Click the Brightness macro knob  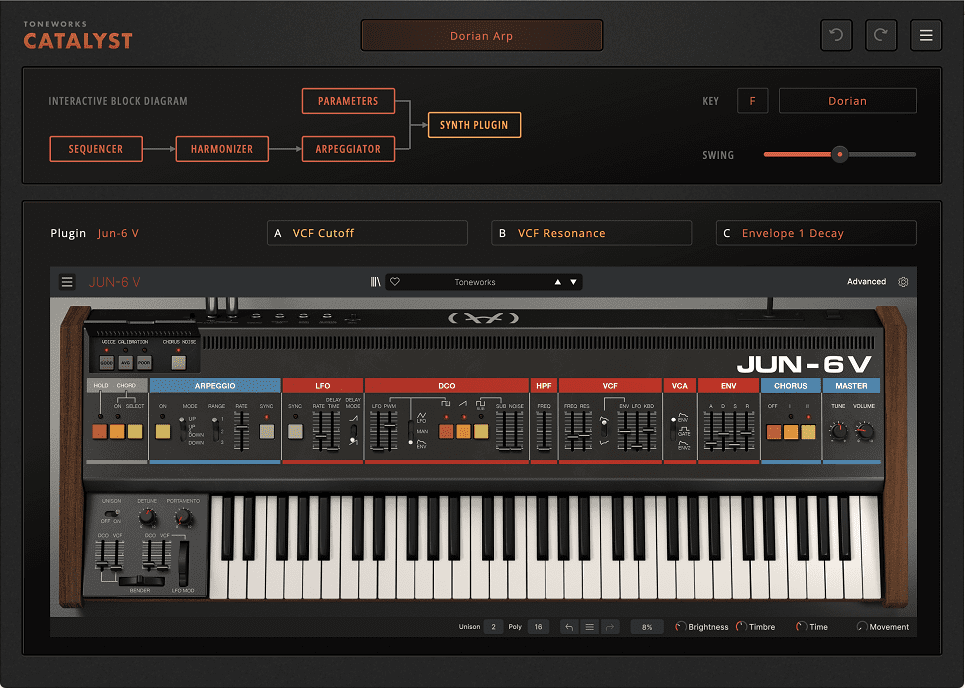click(681, 626)
